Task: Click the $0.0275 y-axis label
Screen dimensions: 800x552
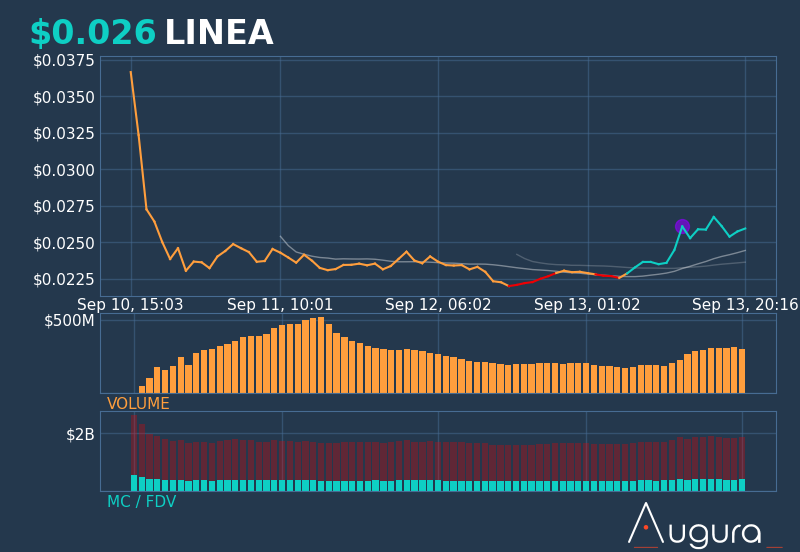Action: coord(64,207)
